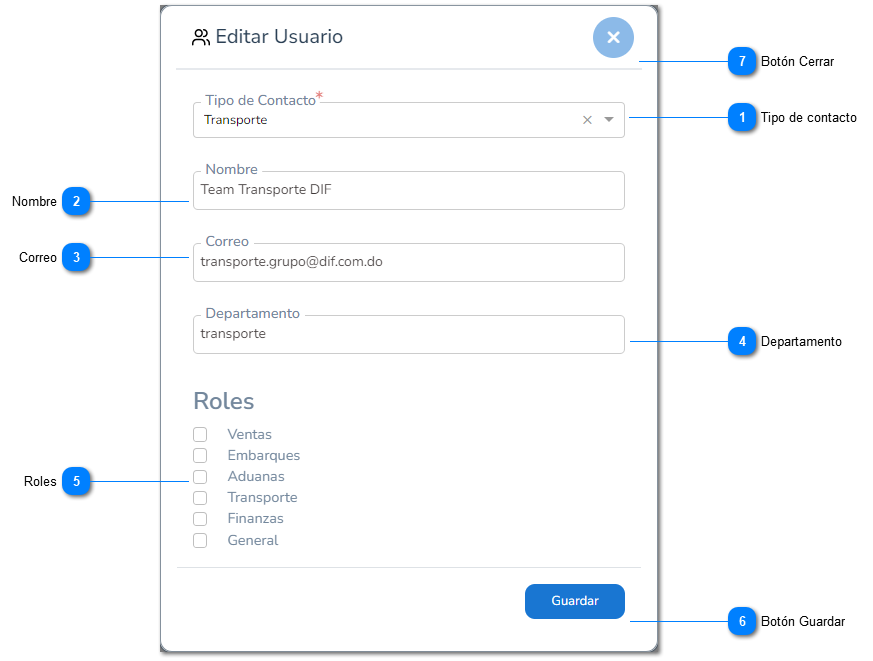Click the numbered badge 1 annotation
Viewport: 873px width, 661px height.
coord(742,117)
